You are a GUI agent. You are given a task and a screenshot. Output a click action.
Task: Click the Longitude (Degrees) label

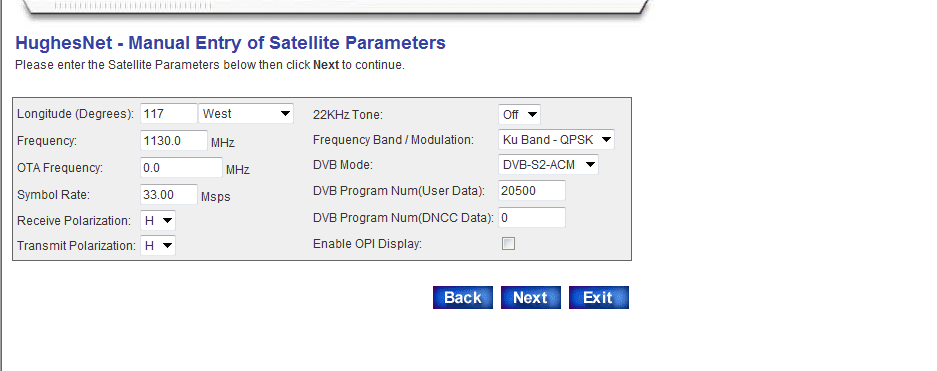pyautogui.click(x=75, y=114)
